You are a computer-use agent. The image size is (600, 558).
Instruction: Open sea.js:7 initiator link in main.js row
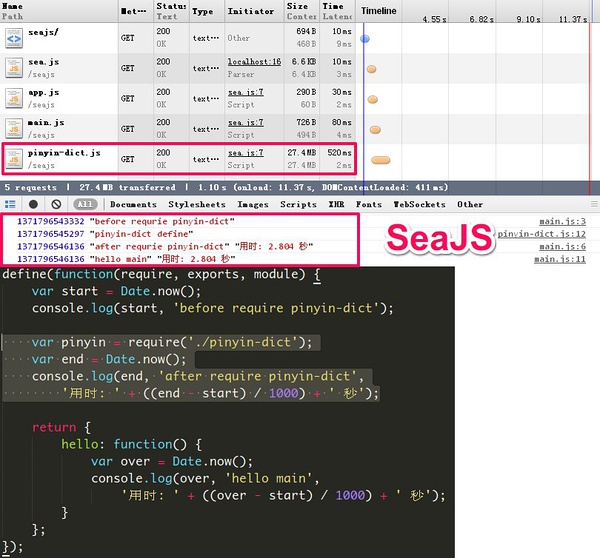click(245, 122)
